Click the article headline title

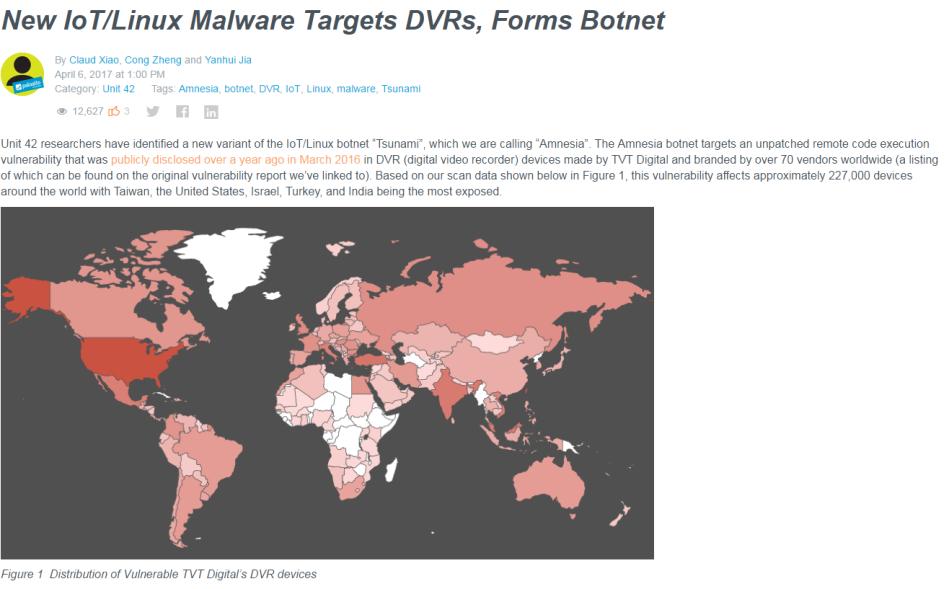click(333, 20)
